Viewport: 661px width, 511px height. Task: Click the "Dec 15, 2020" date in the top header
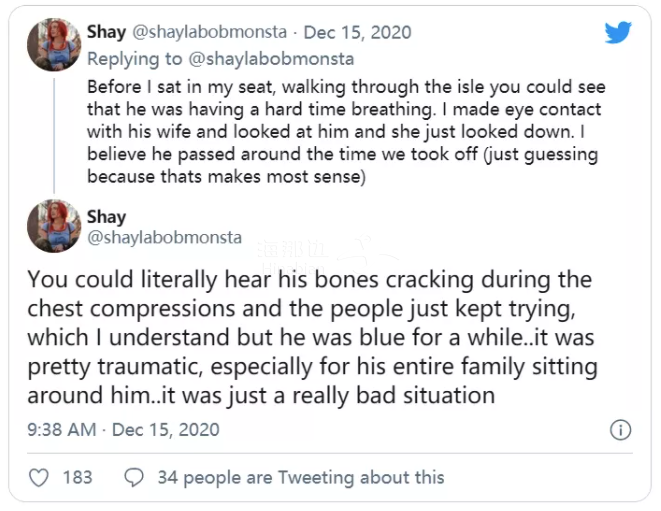(x=356, y=31)
